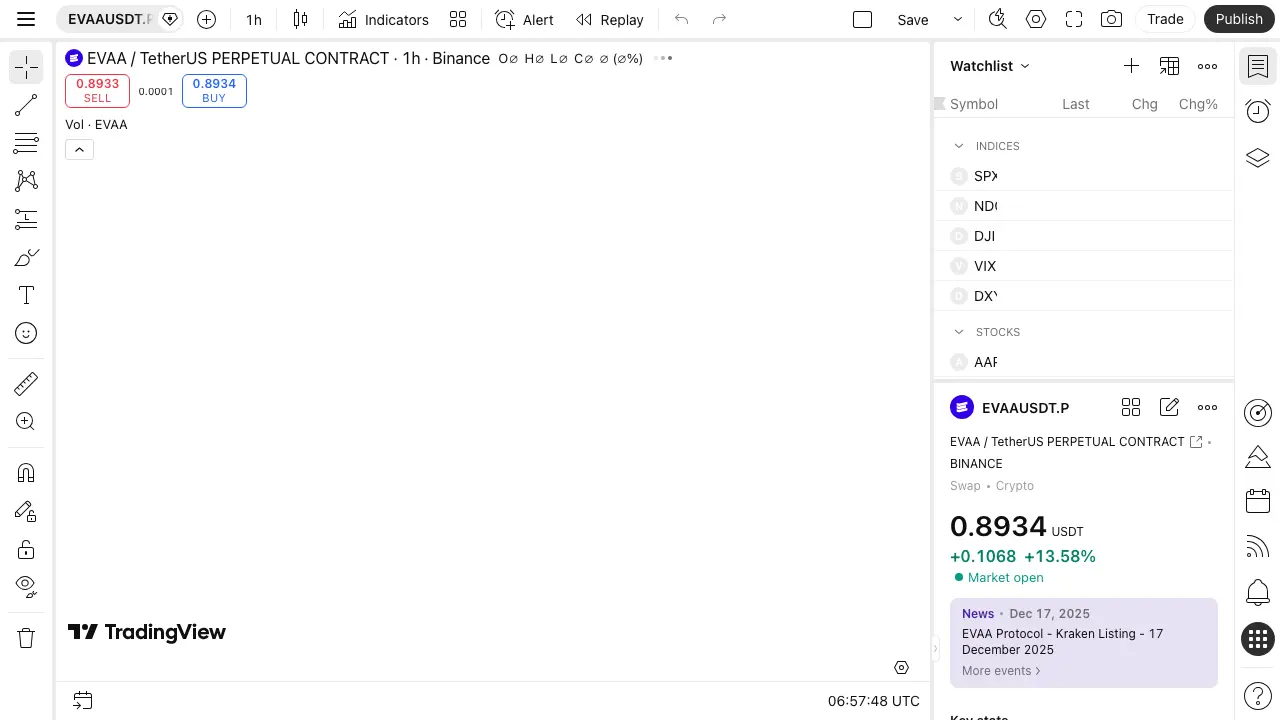1280x720 pixels.
Task: Open the Trade panel
Action: point(1165,19)
